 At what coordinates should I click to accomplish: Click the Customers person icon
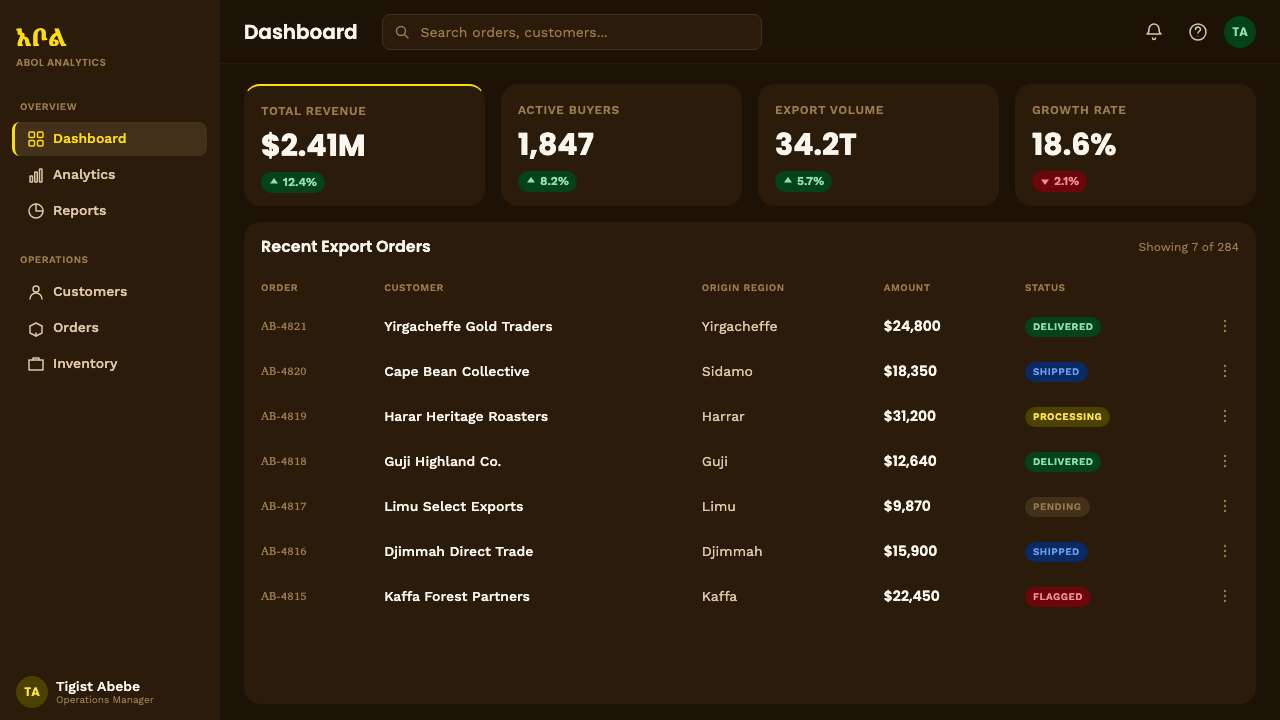pos(36,292)
